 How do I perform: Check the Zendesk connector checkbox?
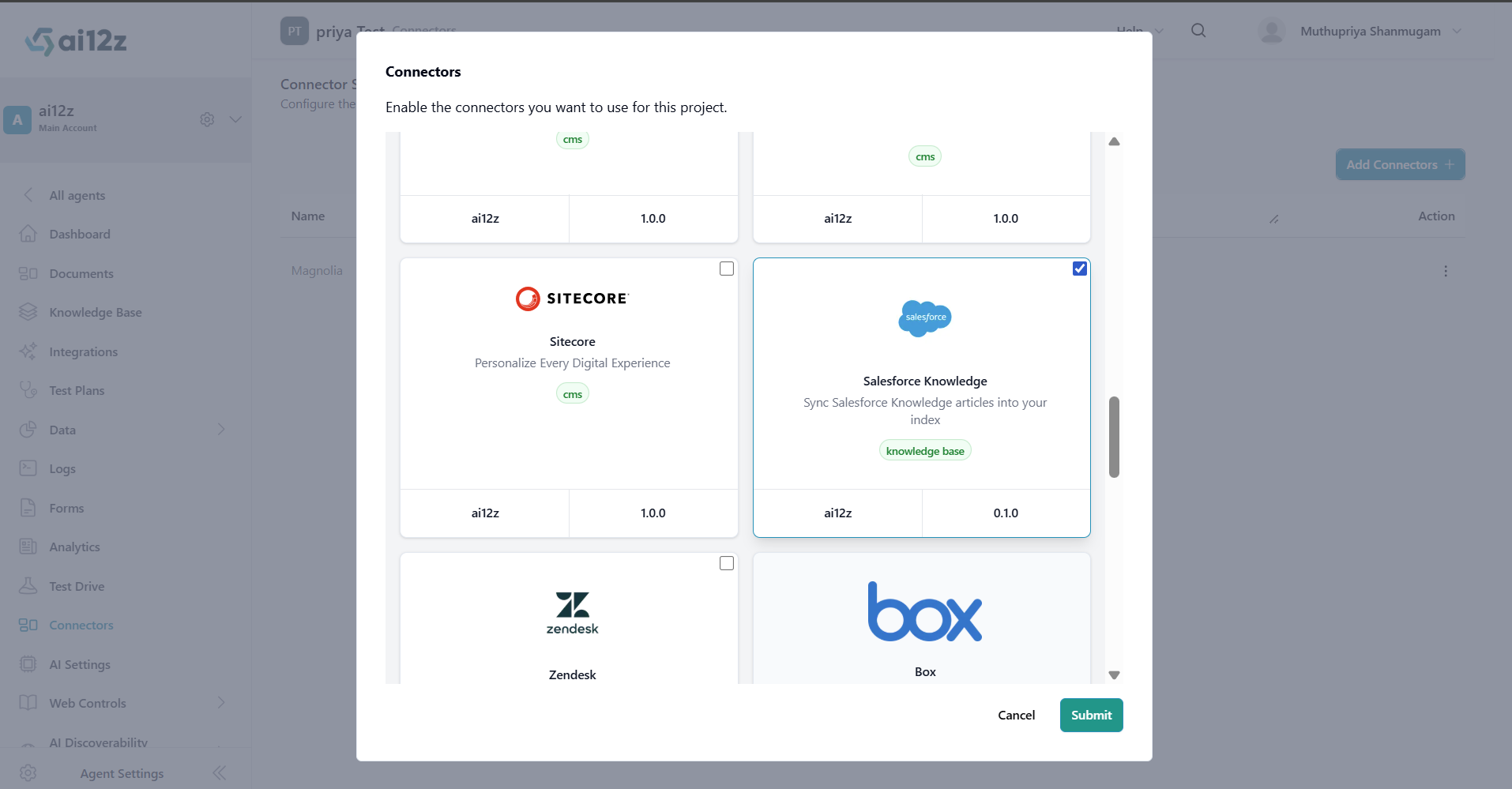[727, 563]
